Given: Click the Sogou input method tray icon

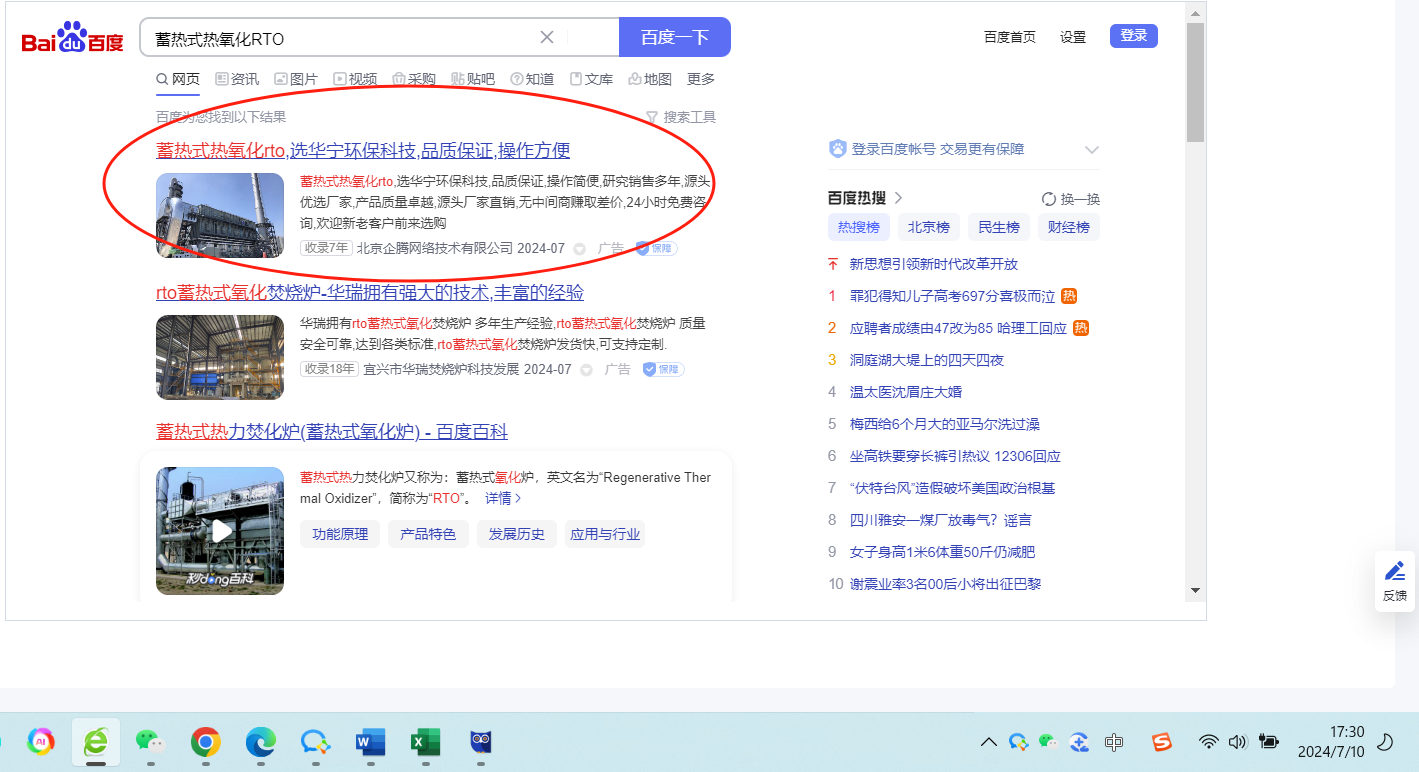Looking at the screenshot, I should point(1161,742).
